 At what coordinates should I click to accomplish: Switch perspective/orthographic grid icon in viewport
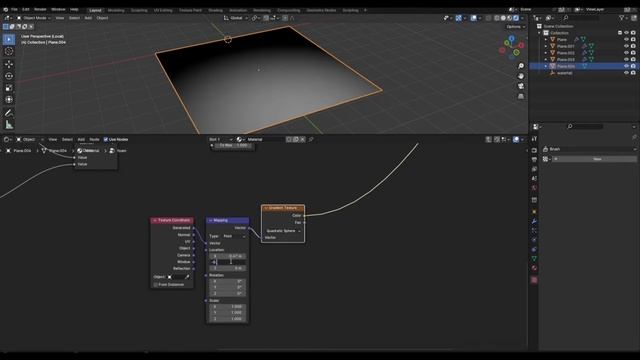coord(521,96)
